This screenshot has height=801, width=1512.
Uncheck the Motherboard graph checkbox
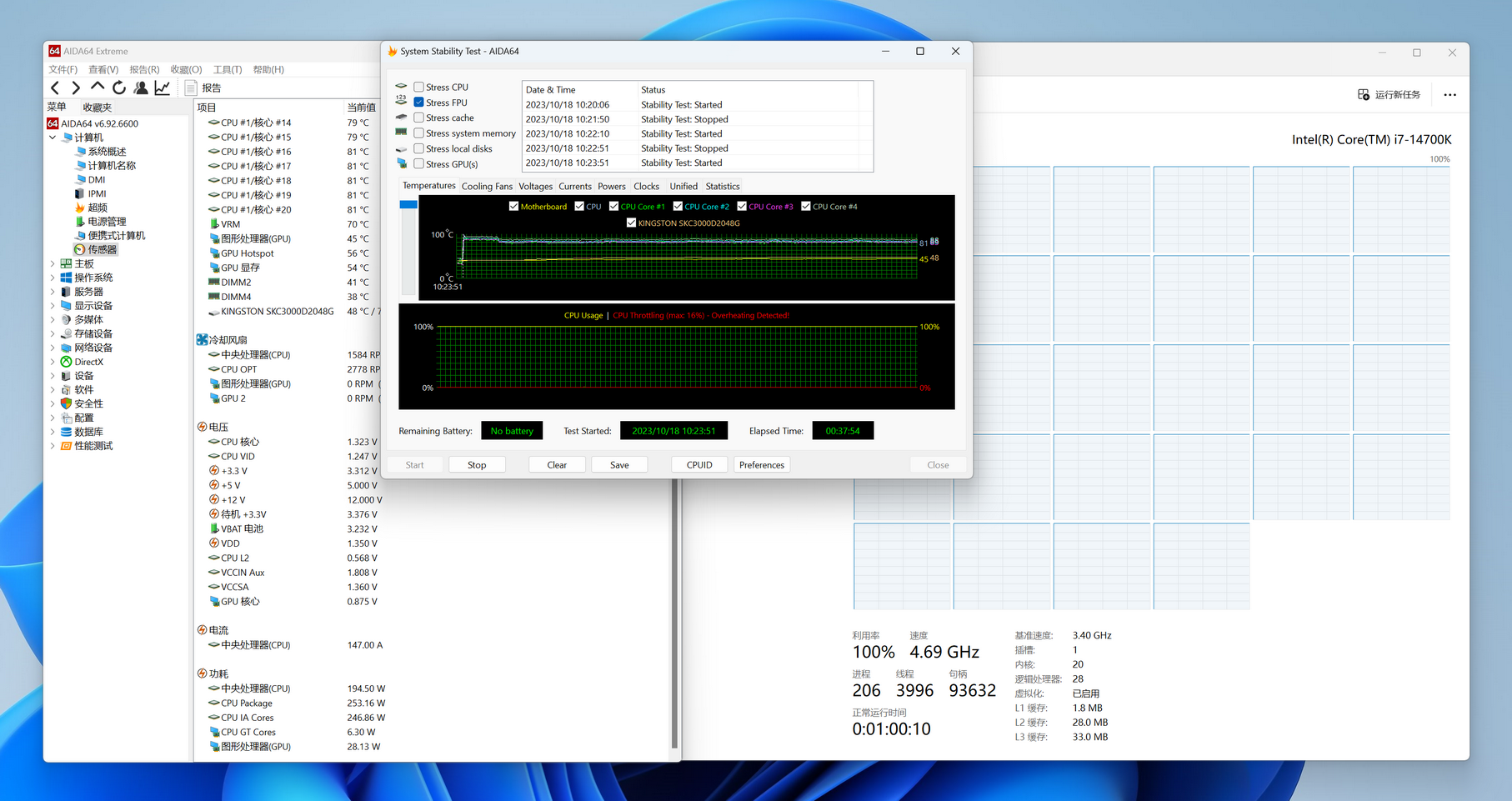(x=513, y=207)
